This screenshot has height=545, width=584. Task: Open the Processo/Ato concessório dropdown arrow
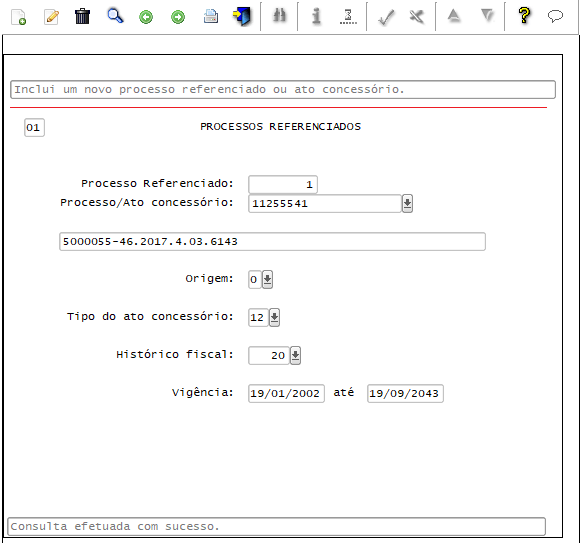pos(407,204)
